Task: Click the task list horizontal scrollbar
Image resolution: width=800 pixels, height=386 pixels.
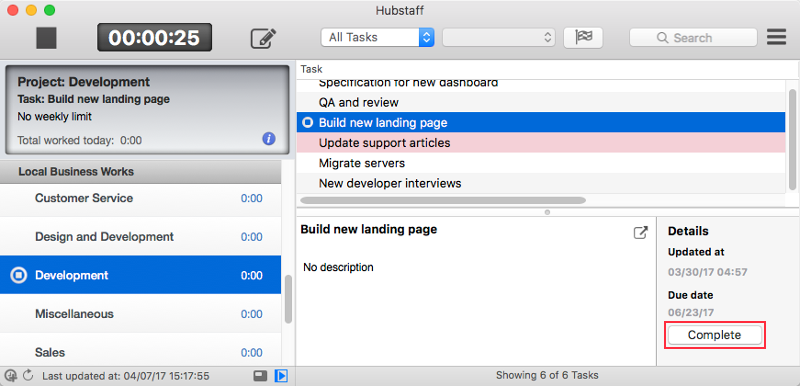Action: point(443,200)
